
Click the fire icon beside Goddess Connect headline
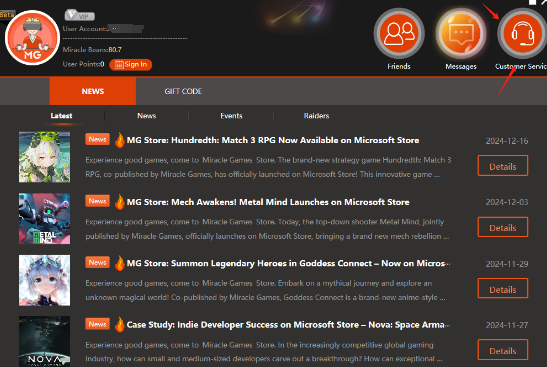[x=119, y=263]
